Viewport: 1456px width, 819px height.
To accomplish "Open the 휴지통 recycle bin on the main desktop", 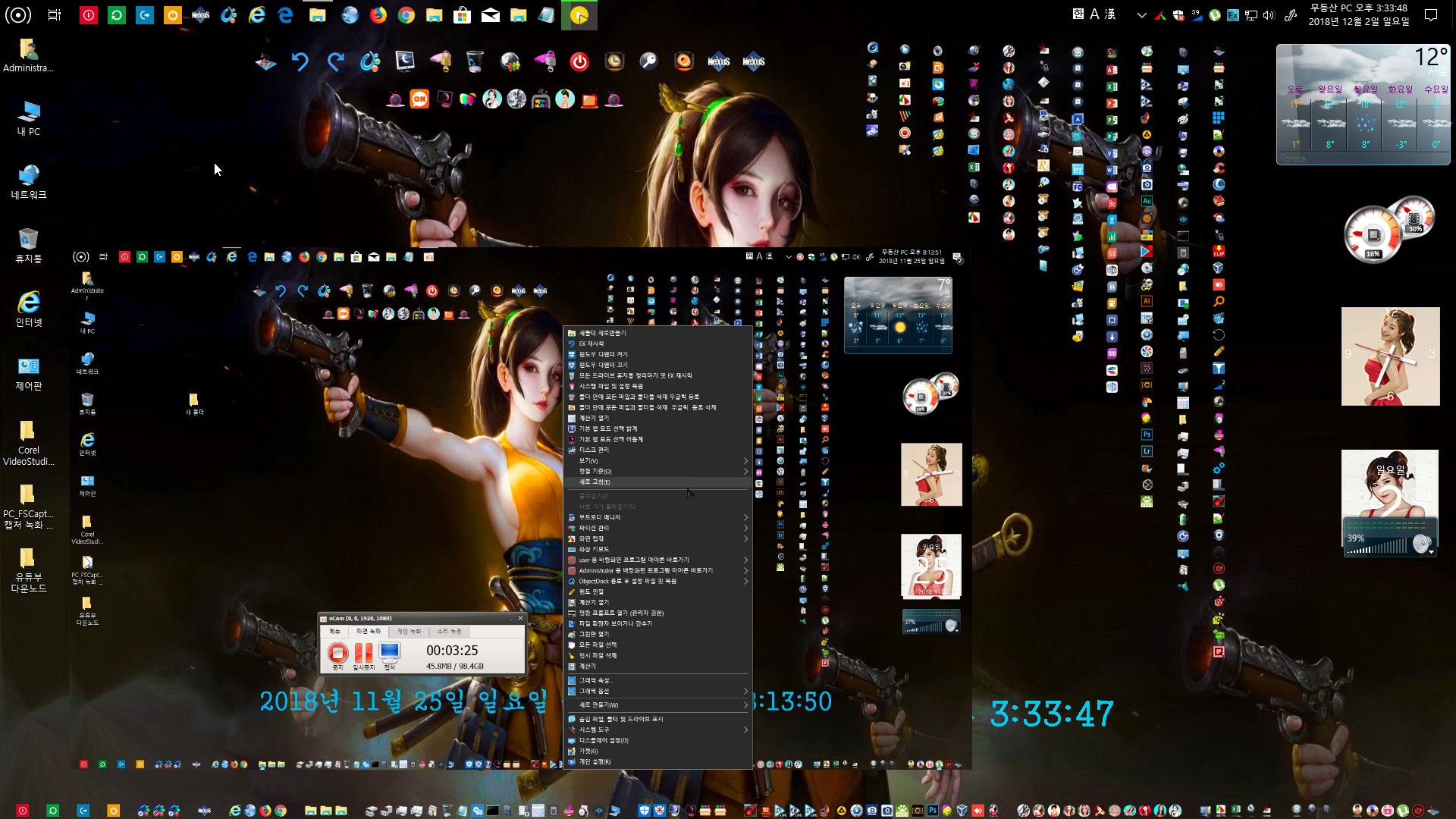I will 29,246.
